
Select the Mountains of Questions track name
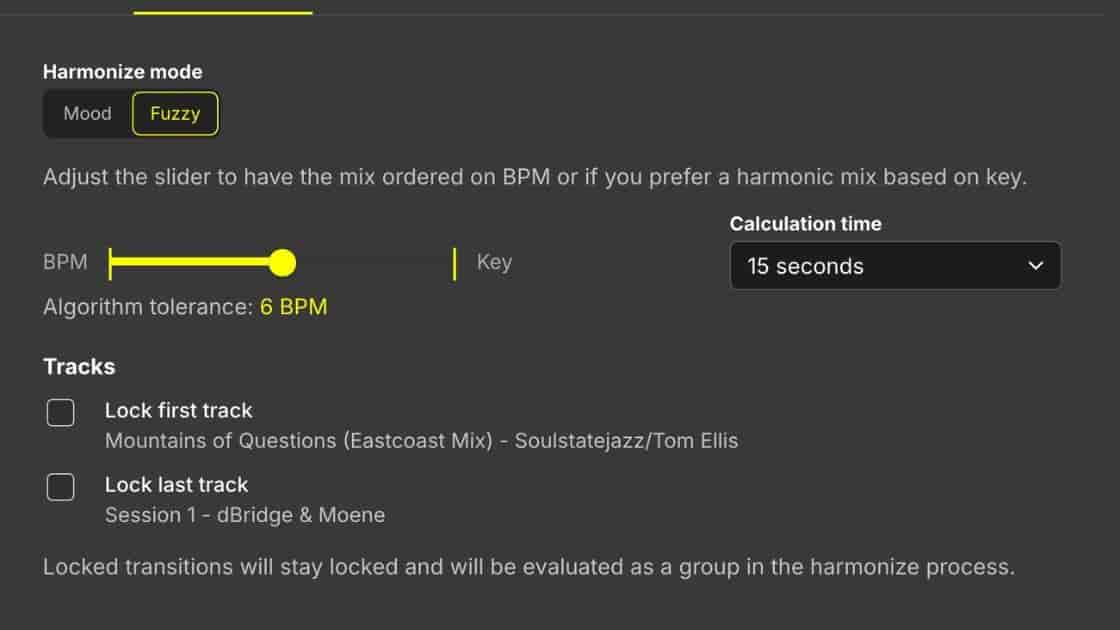point(422,440)
